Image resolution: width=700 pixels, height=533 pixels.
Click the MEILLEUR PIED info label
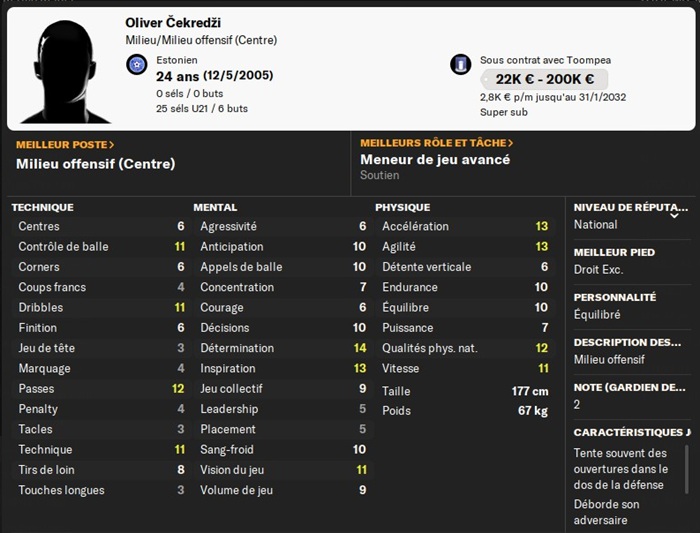(614, 252)
